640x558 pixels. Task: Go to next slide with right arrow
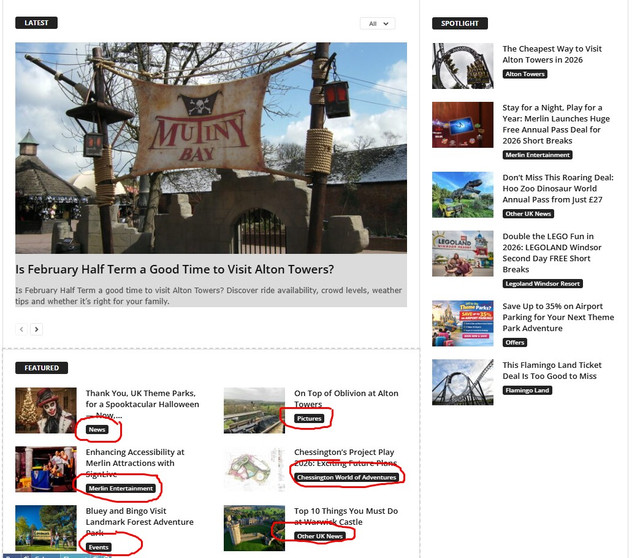[37, 329]
